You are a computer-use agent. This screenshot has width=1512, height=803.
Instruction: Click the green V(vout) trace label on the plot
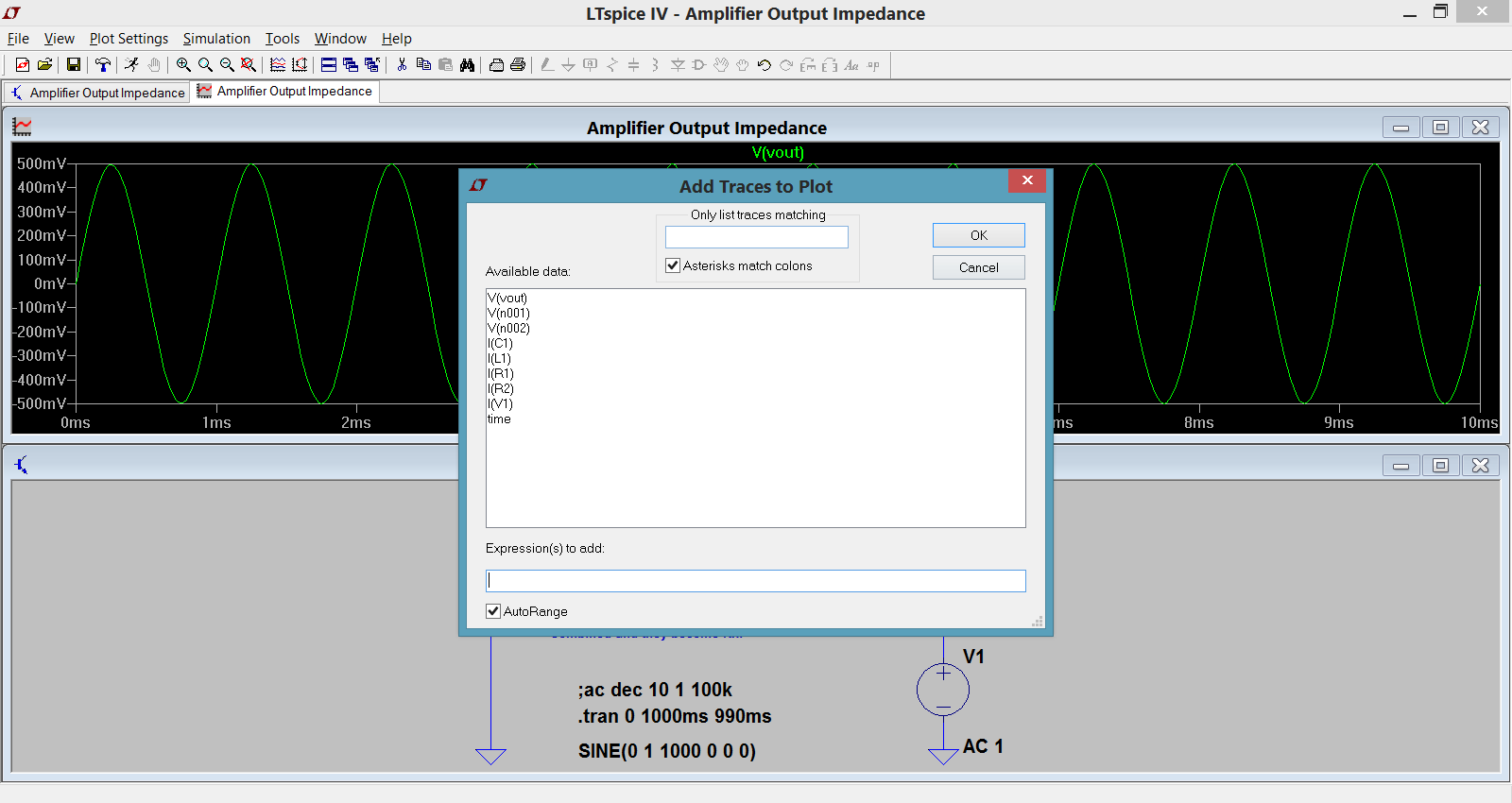pos(778,152)
